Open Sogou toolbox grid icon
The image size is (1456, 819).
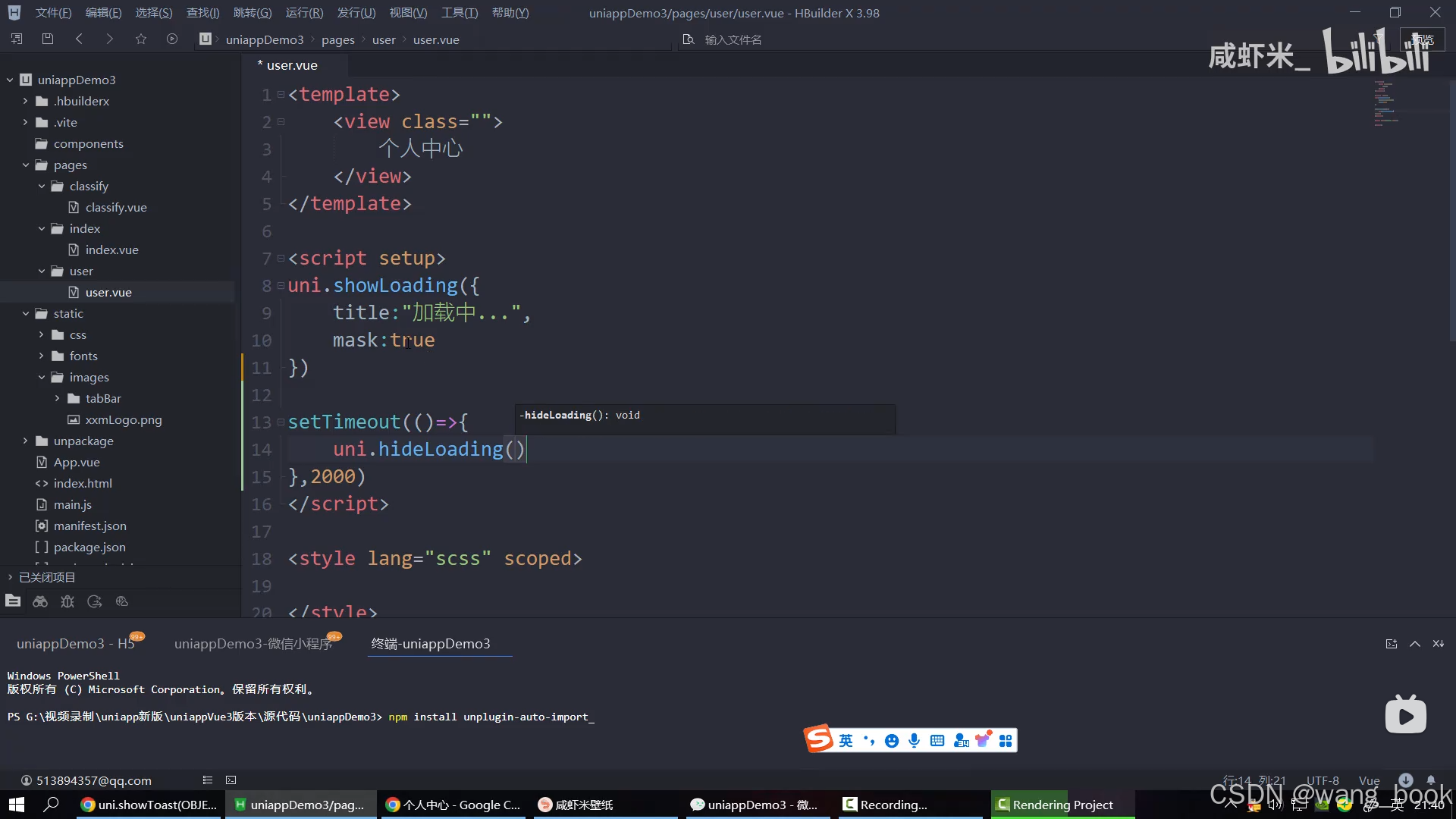[1006, 741]
